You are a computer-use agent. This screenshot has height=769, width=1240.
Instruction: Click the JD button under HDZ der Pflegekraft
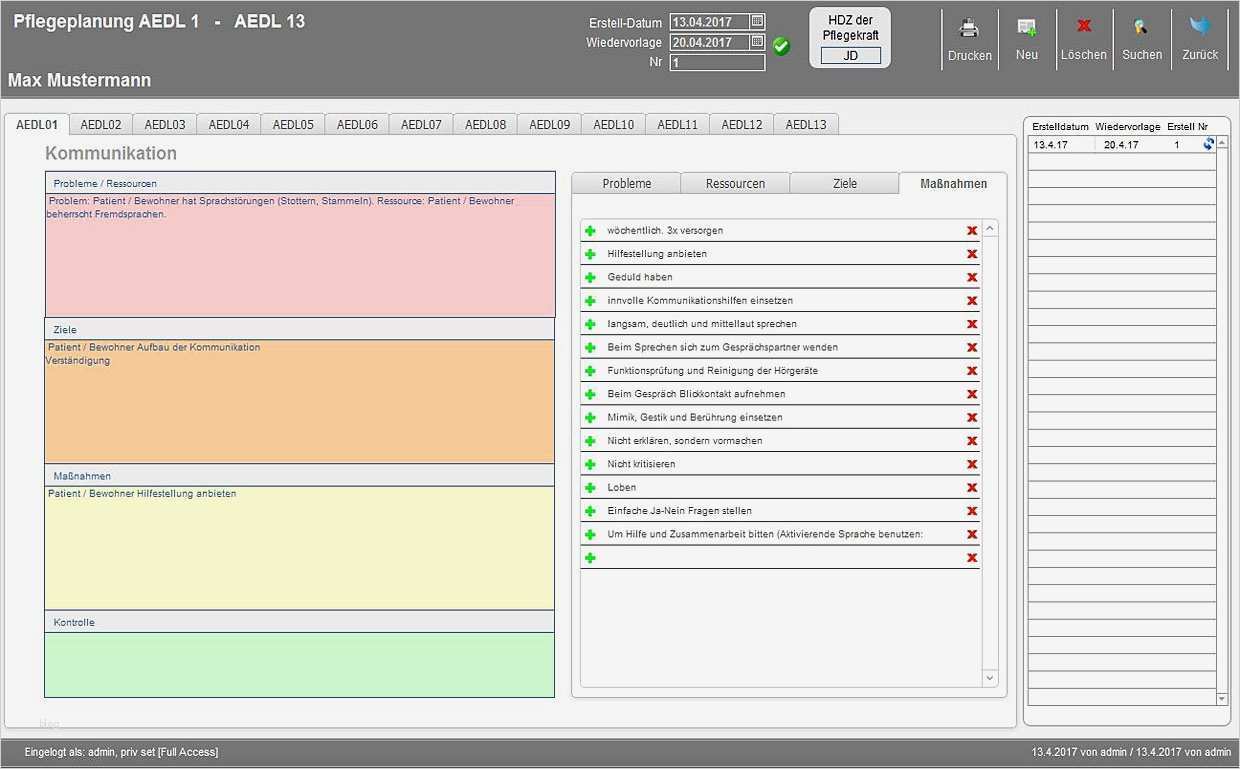point(851,56)
